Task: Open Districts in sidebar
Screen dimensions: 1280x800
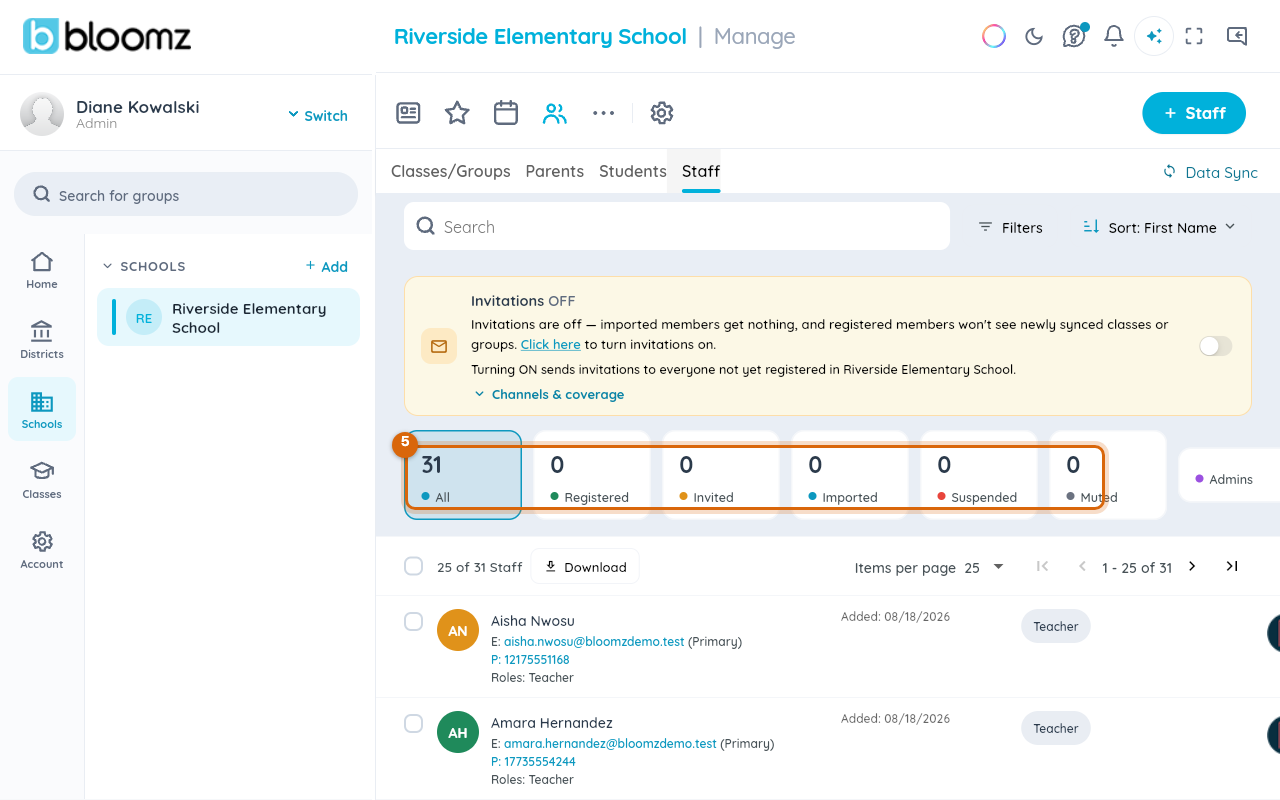Action: (42, 340)
